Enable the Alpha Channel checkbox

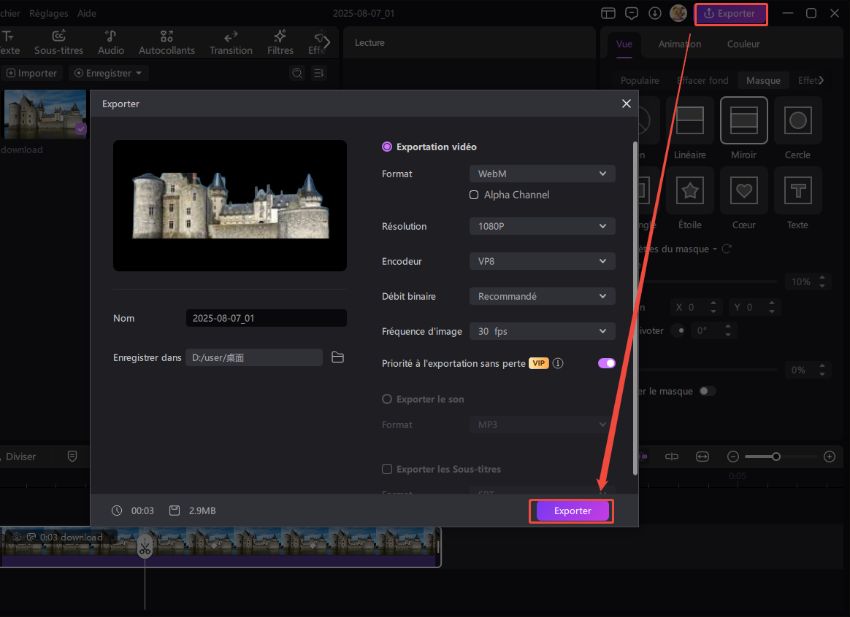point(474,195)
